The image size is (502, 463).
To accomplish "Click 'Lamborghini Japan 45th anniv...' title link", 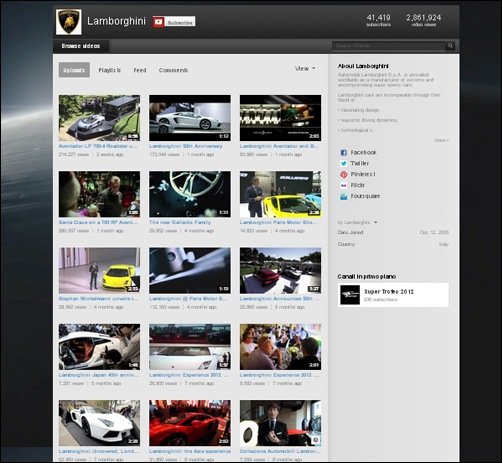I will click(x=98, y=375).
